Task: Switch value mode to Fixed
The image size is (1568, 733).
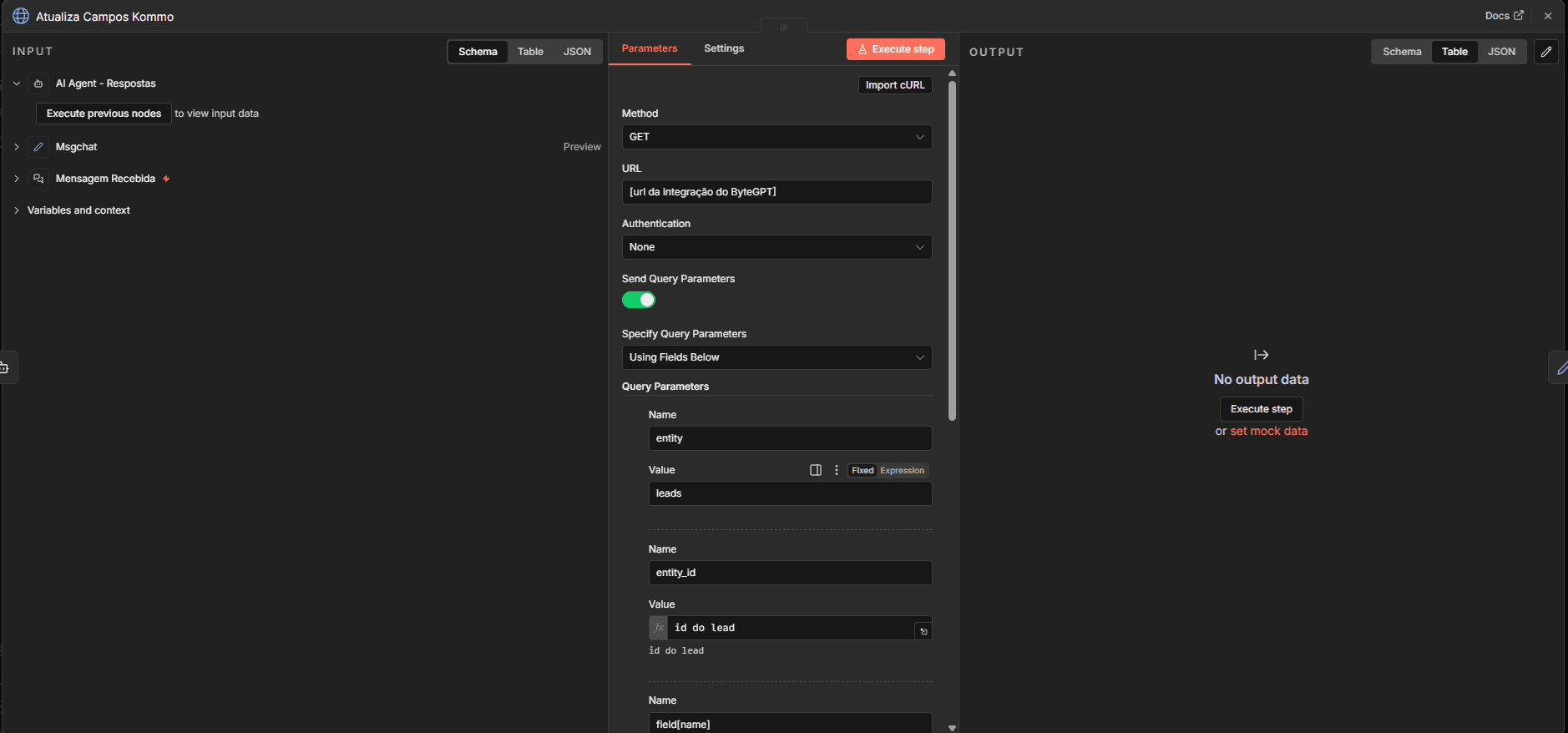Action: pyautogui.click(x=862, y=471)
